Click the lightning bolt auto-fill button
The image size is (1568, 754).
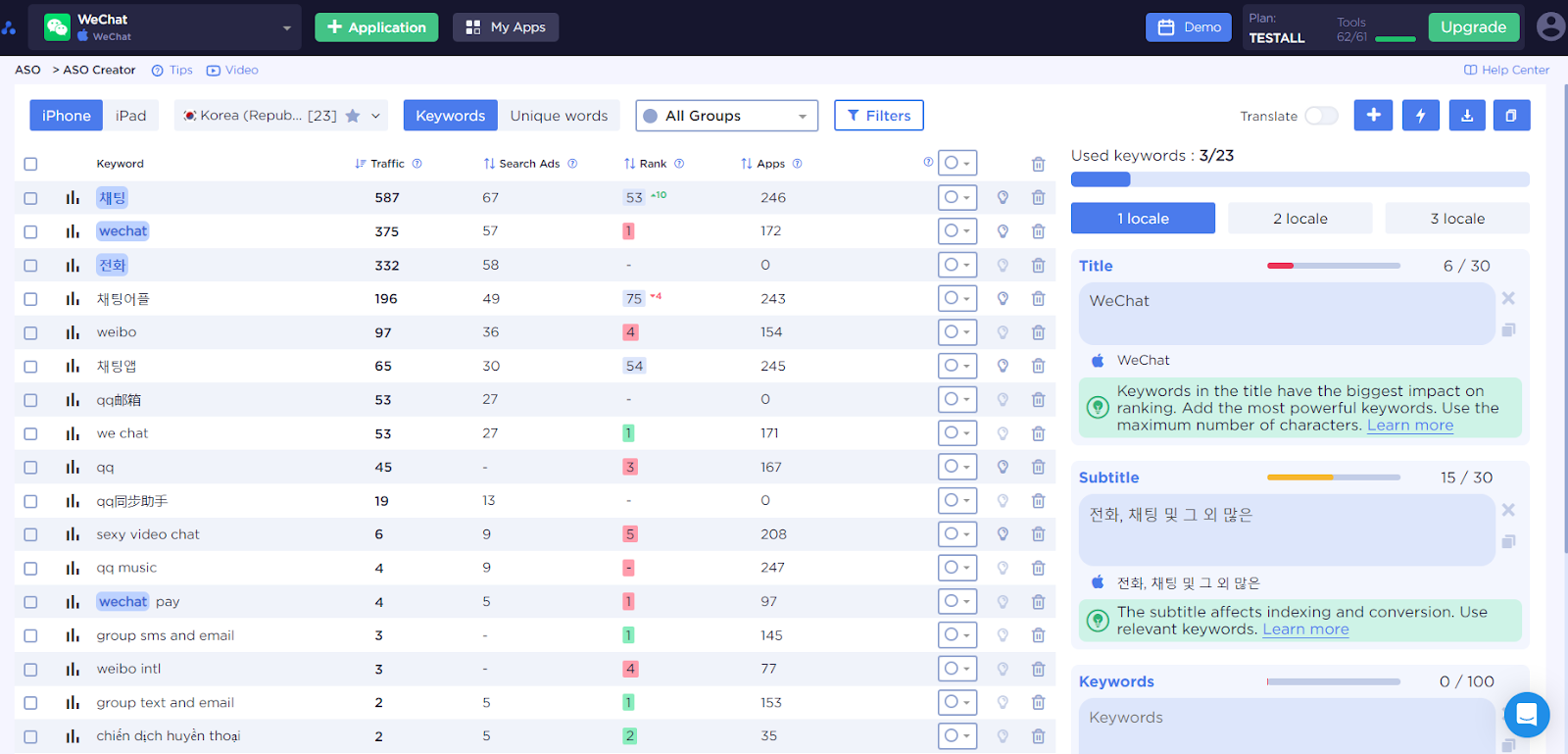[1420, 115]
